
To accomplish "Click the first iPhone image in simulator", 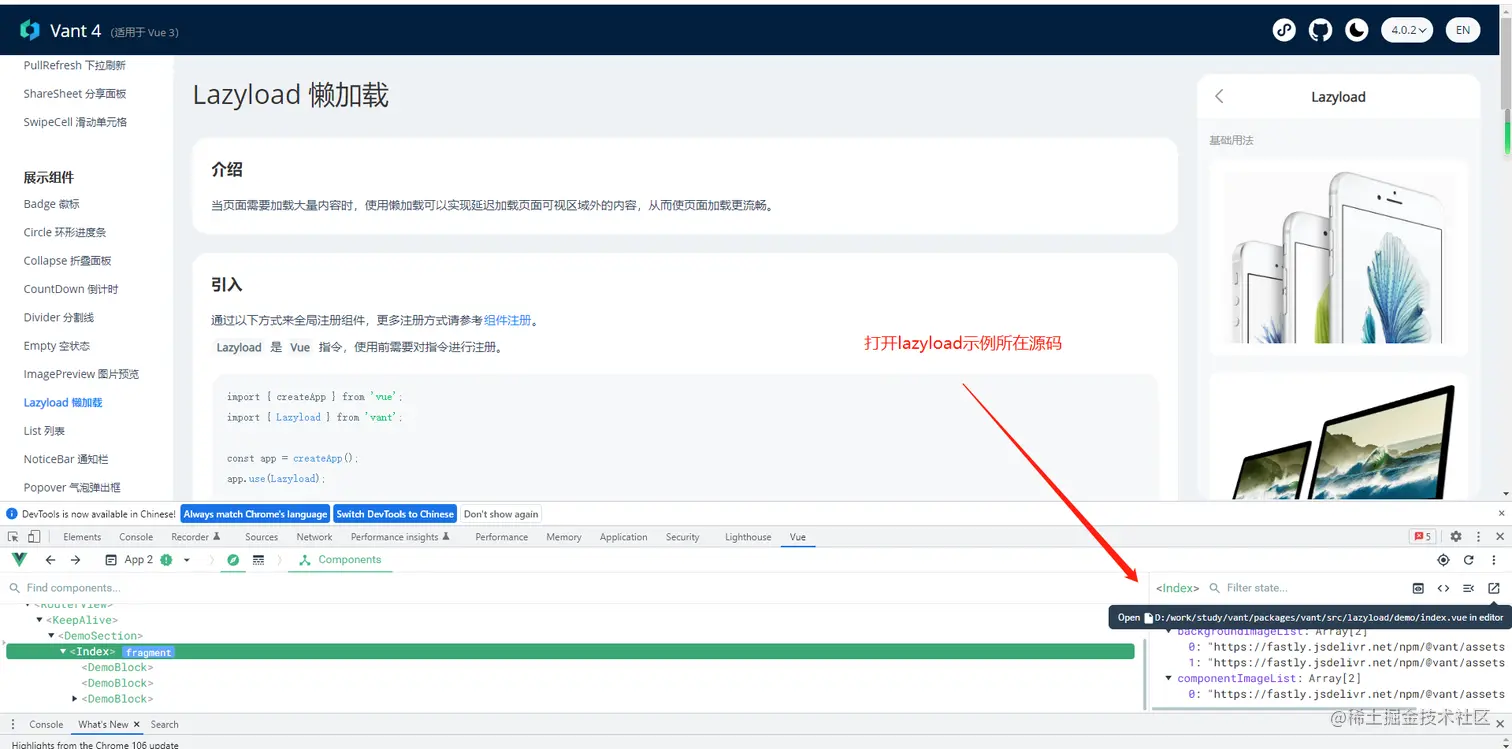I will click(1338, 258).
